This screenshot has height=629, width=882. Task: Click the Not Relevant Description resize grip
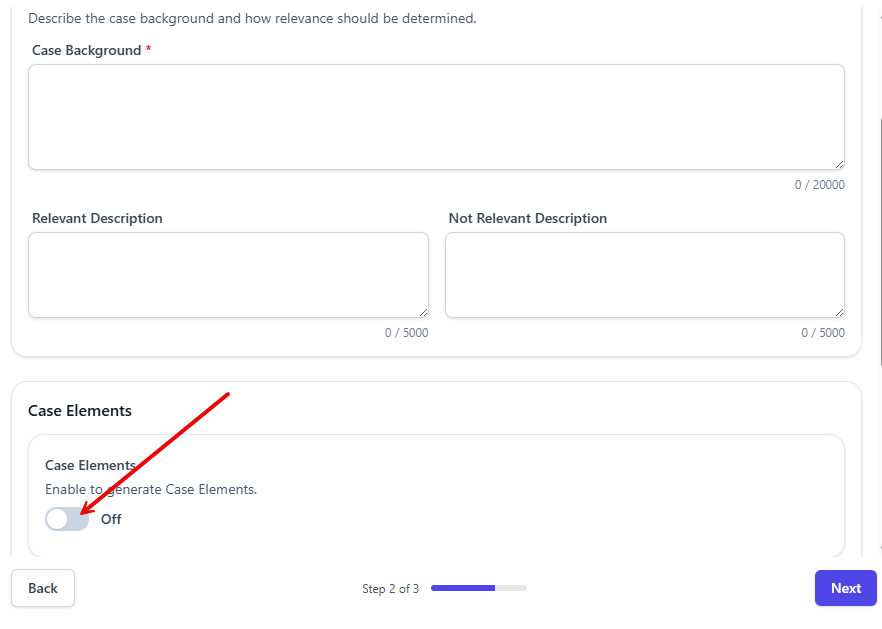coord(838,311)
